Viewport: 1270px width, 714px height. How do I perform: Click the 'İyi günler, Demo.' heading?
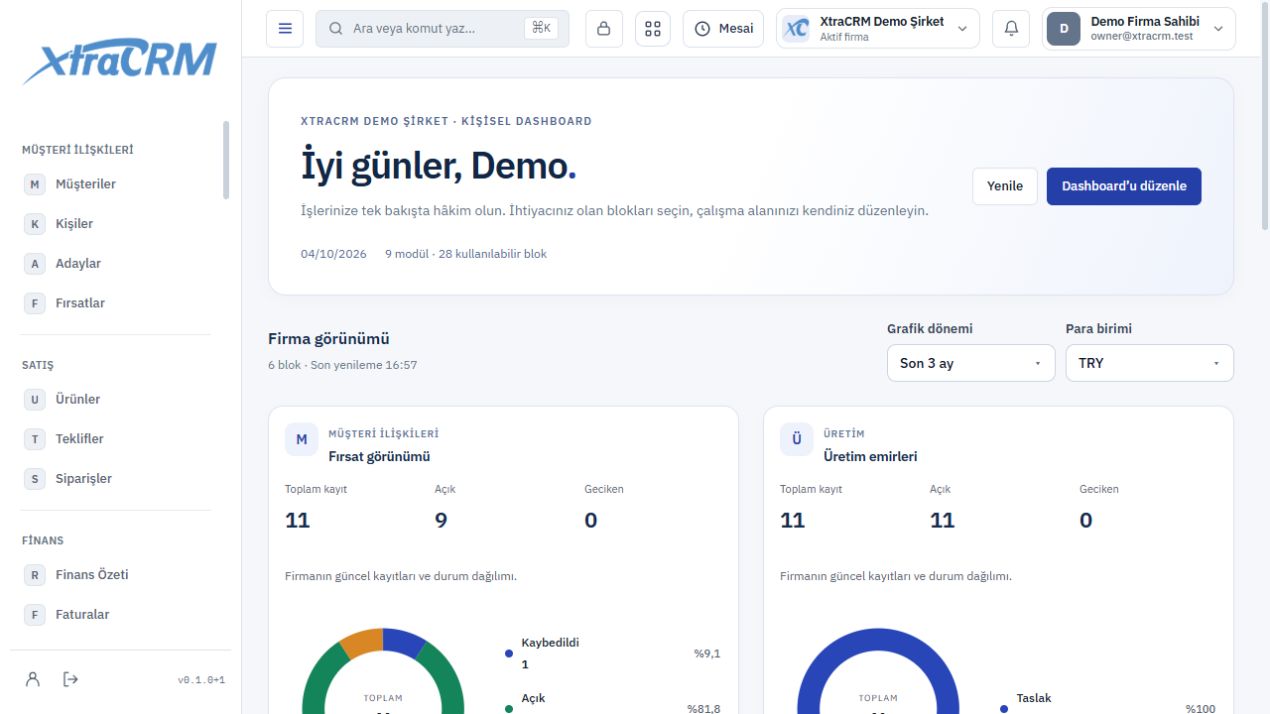[439, 167]
